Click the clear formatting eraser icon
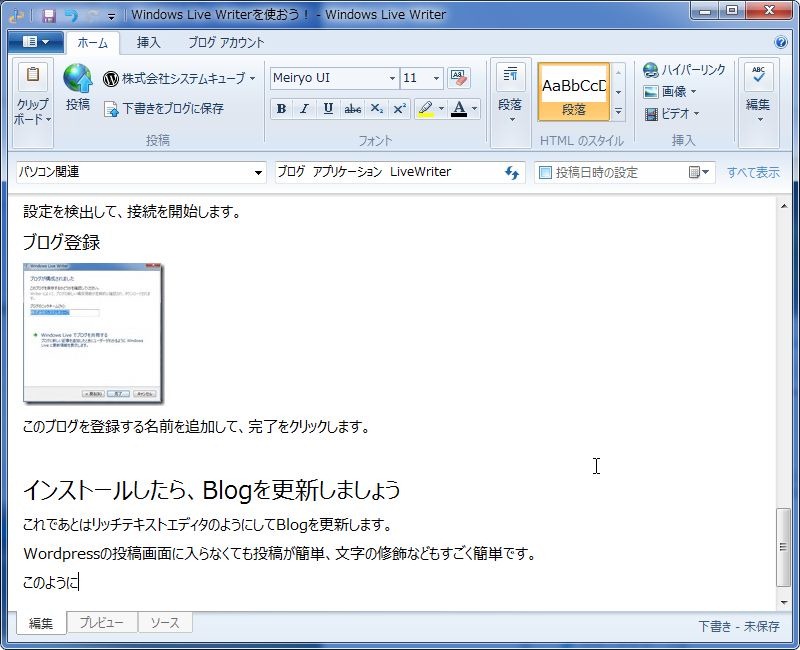The height and width of the screenshot is (650, 800). [459, 78]
